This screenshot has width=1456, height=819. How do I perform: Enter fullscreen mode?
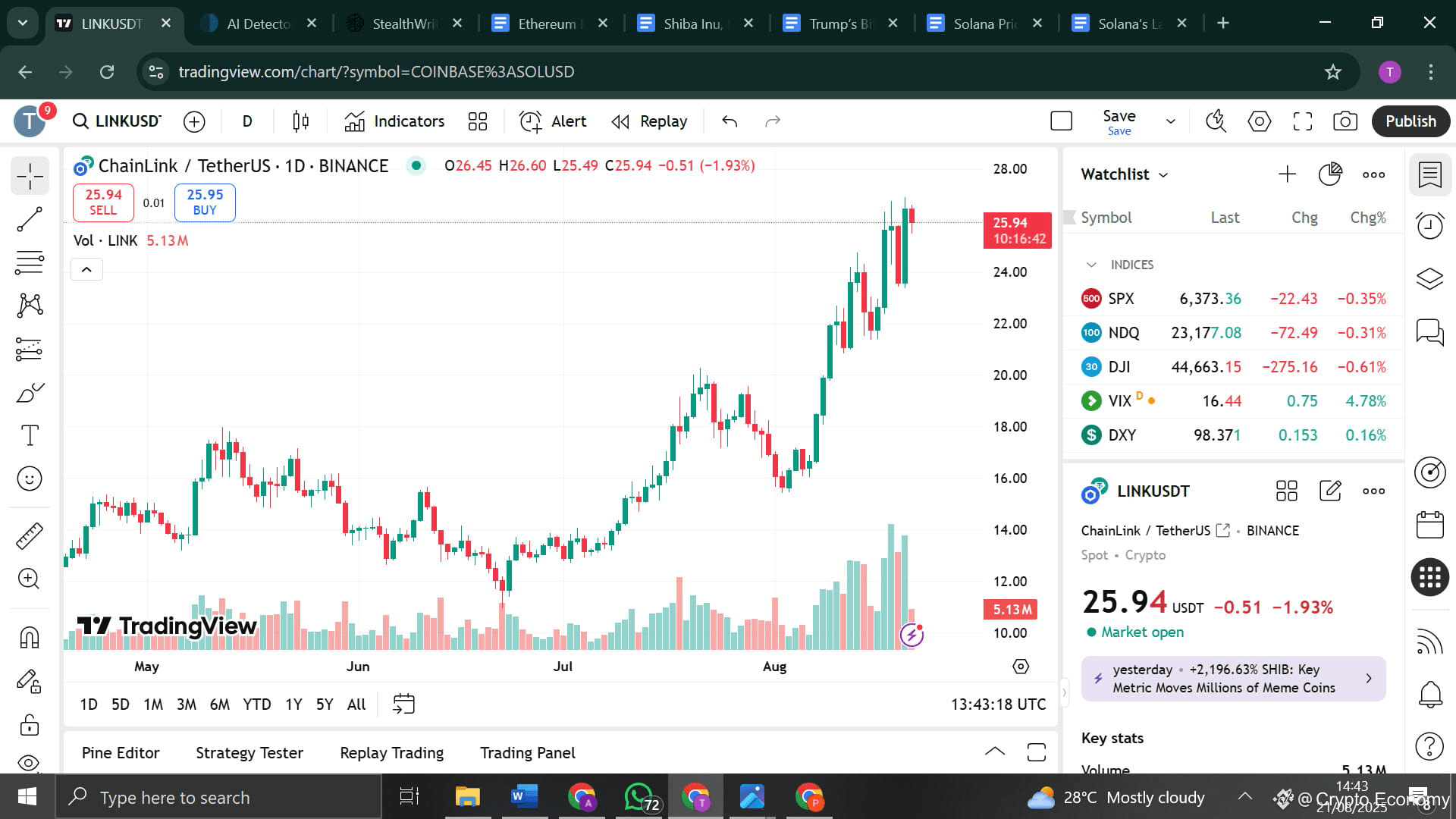(x=1302, y=121)
